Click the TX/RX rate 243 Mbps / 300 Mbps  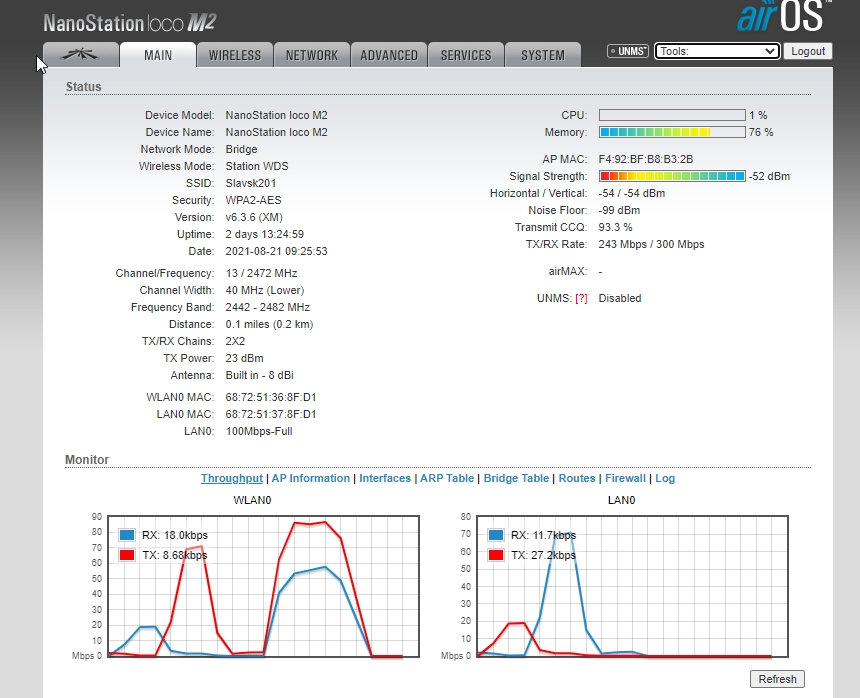(651, 244)
